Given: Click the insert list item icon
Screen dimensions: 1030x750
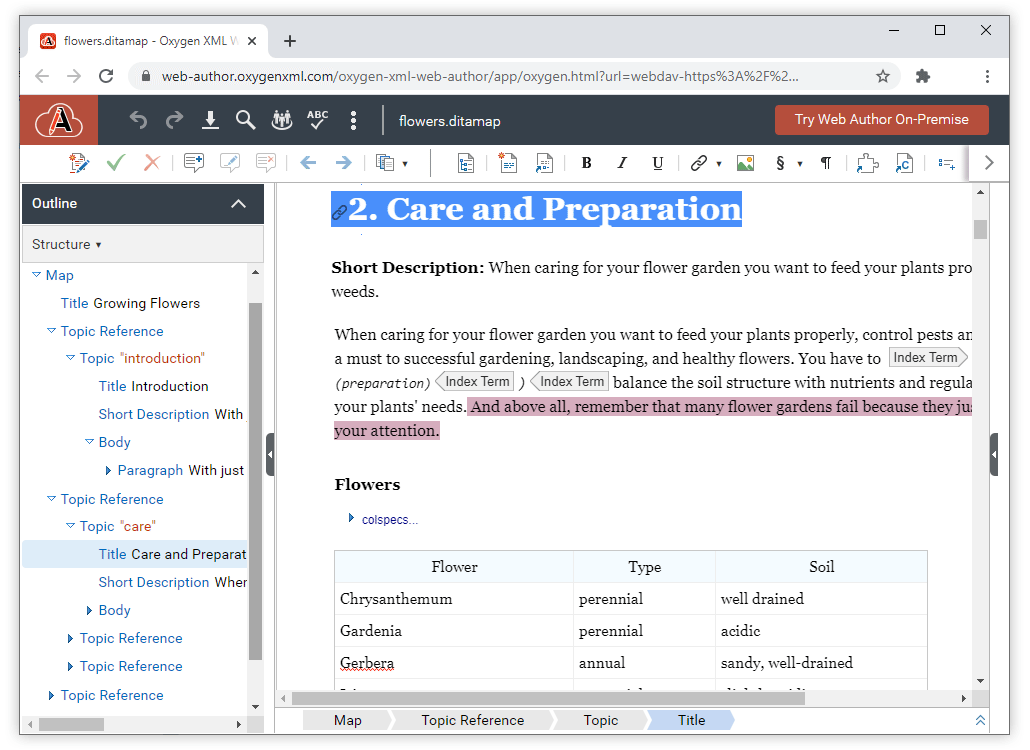Looking at the screenshot, I should click(947, 163).
